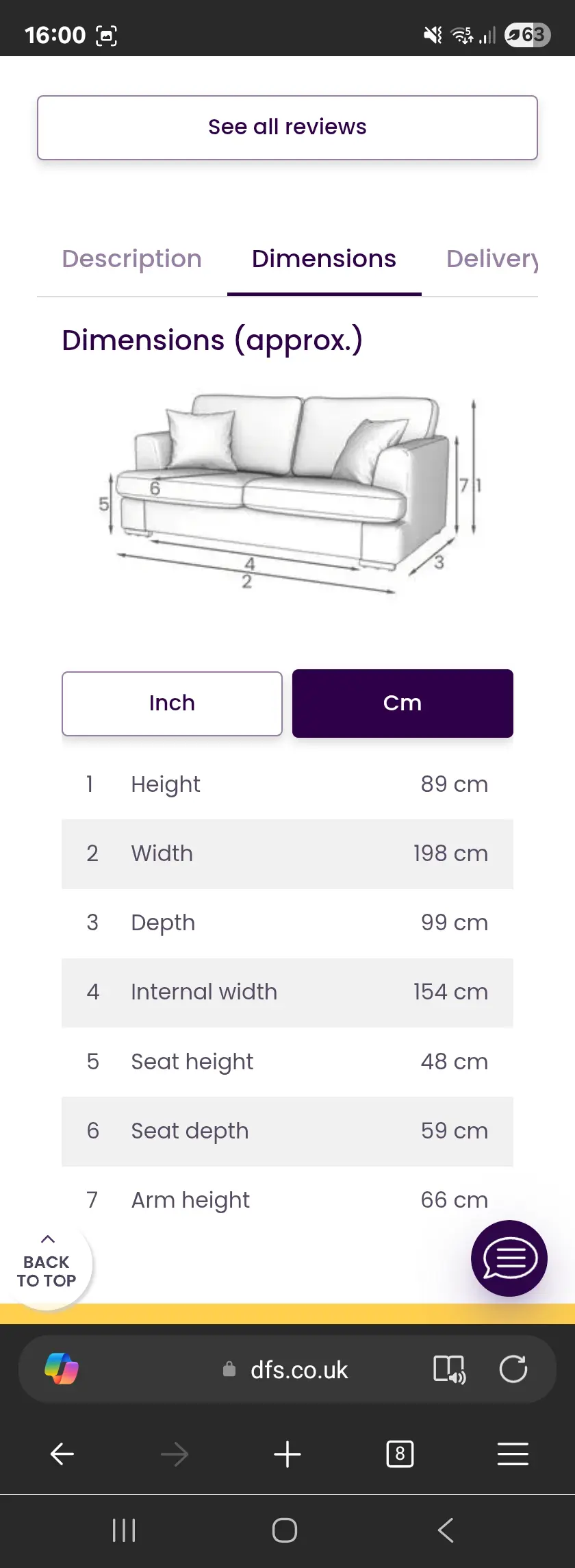Click the See all reviews button
Image resolution: width=575 pixels, height=1568 pixels.
pos(287,127)
